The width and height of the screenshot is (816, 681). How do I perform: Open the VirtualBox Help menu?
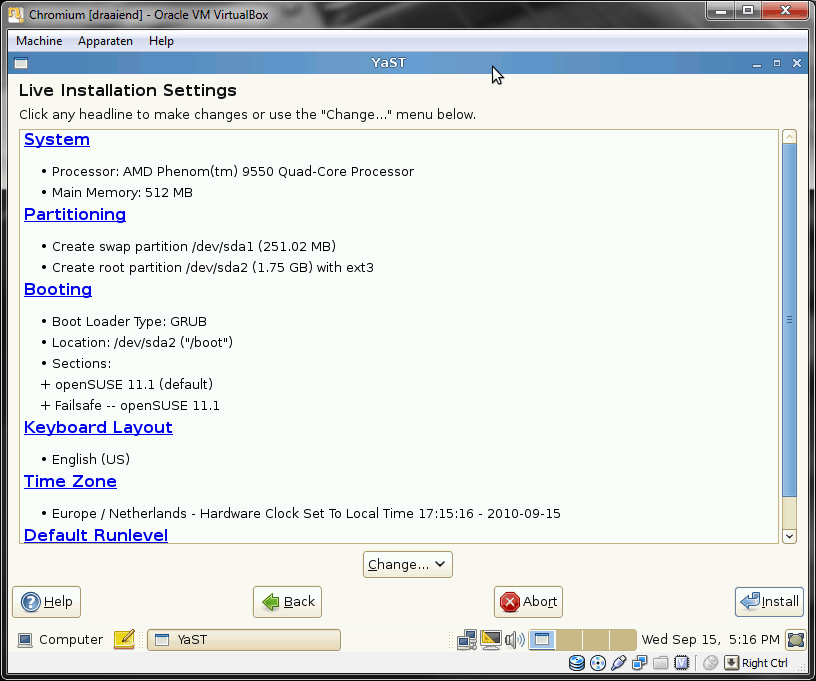161,41
